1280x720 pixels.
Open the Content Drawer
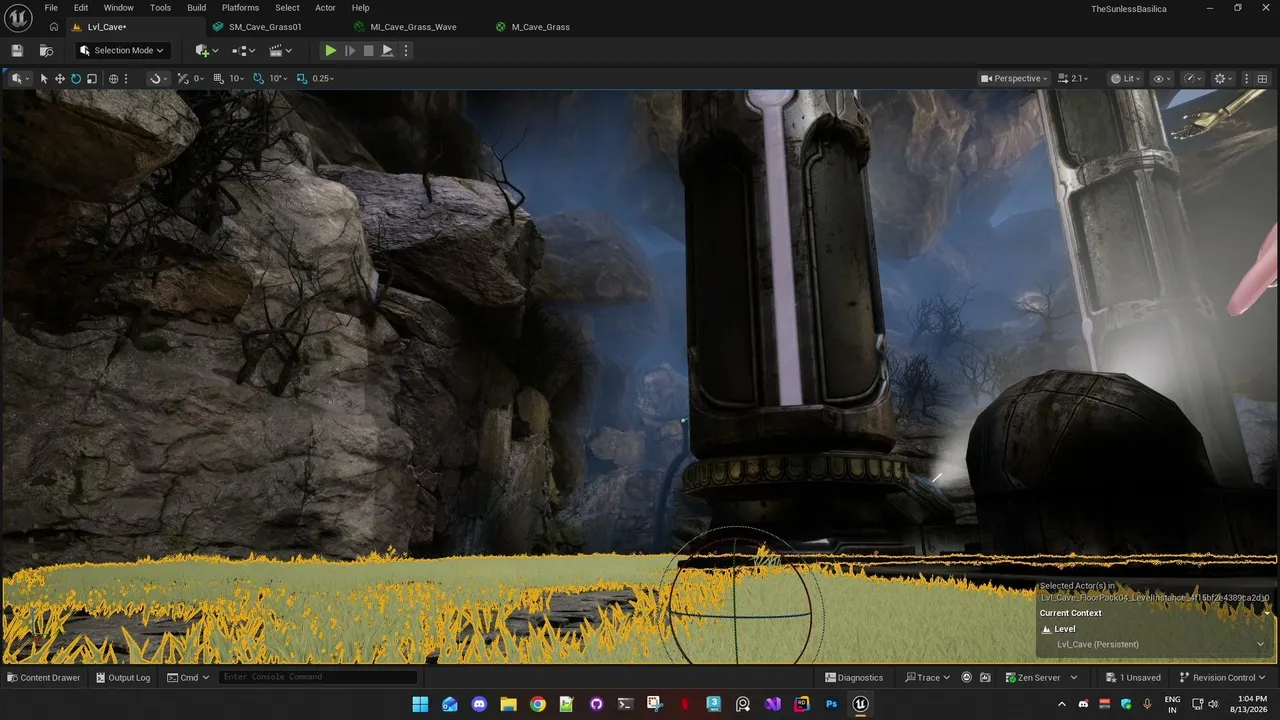tap(44, 677)
